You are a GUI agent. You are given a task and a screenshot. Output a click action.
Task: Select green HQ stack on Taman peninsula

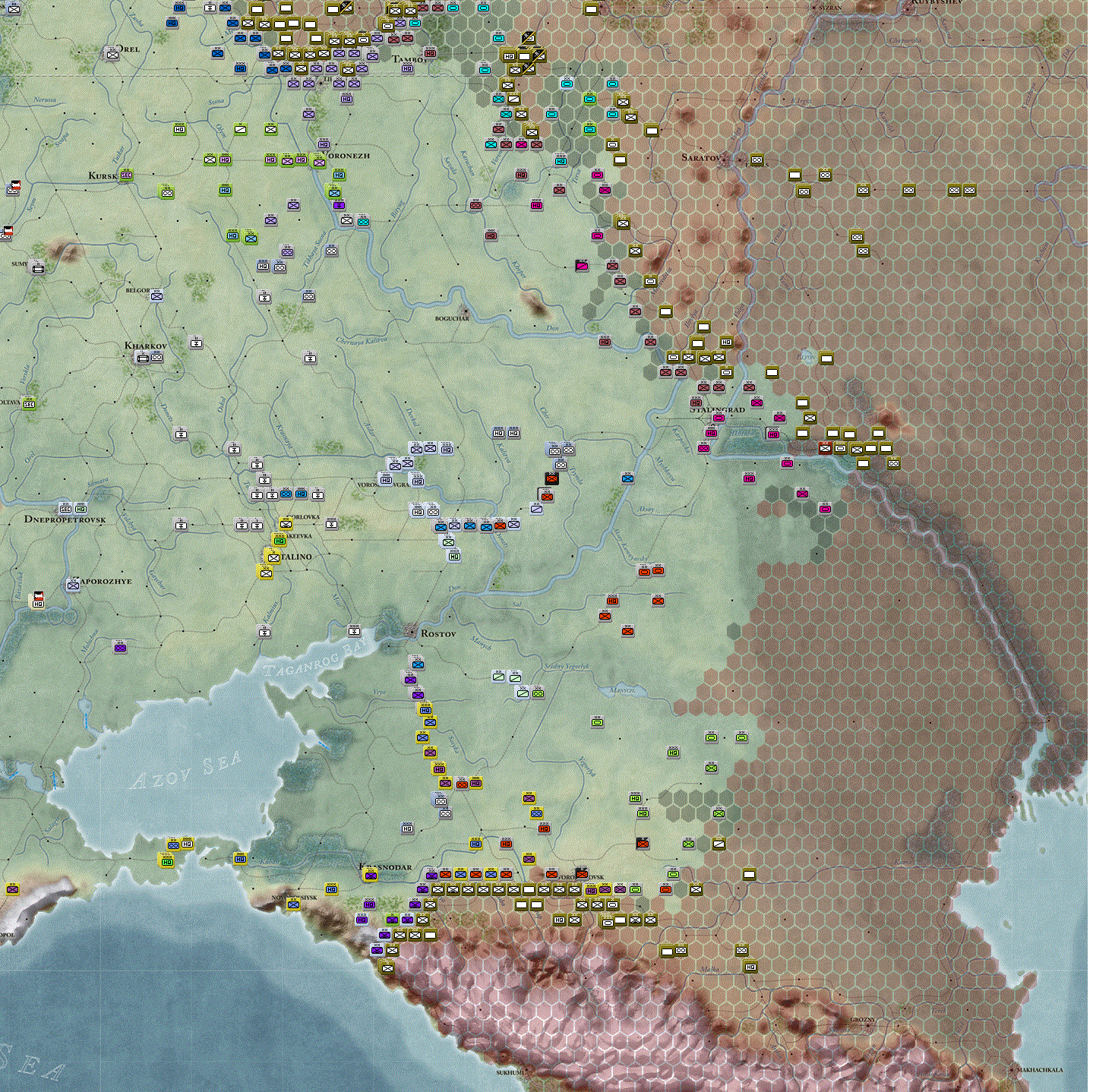point(166,860)
